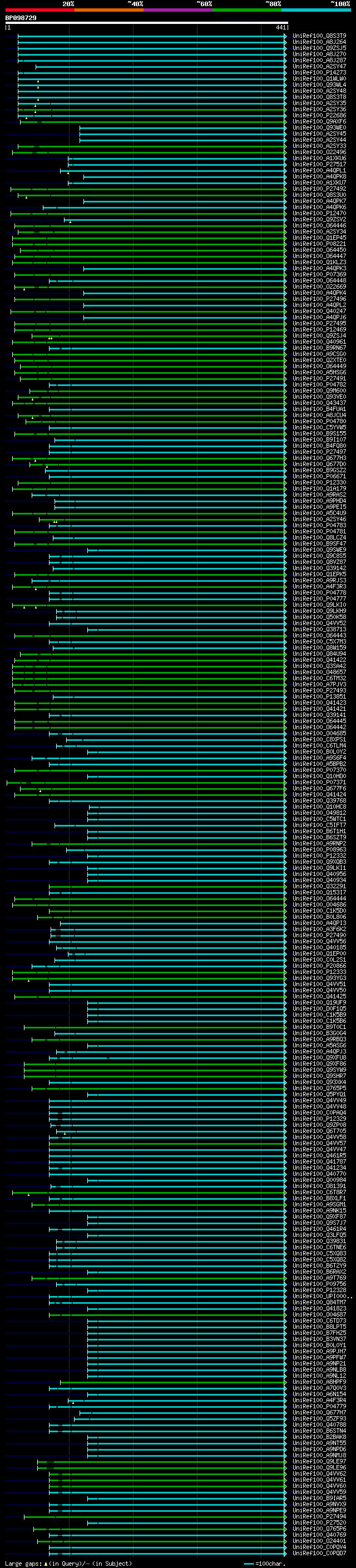
Task: Open hit UniRef100_A4QPL1
Action: (x=319, y=170)
